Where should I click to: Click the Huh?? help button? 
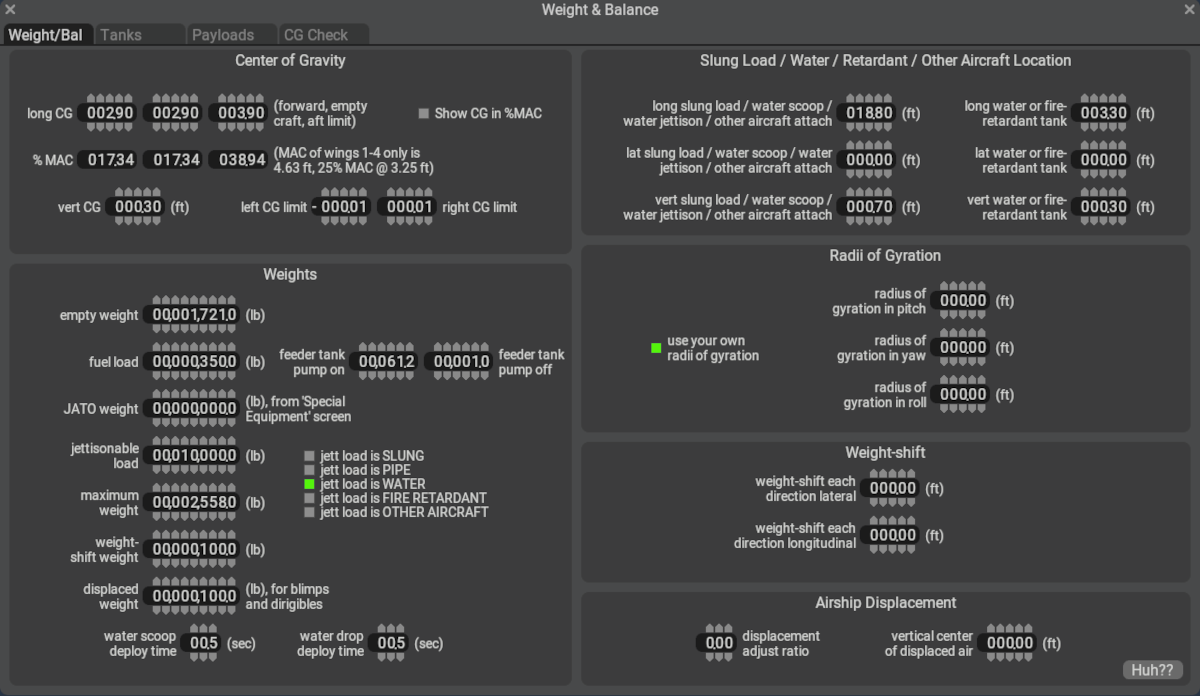[x=1152, y=670]
